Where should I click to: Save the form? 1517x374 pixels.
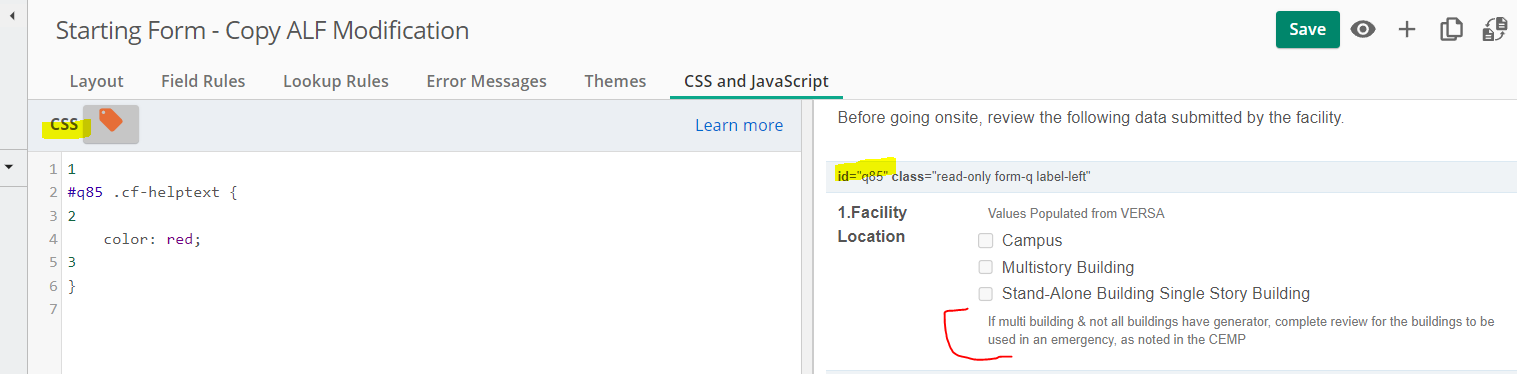(x=1307, y=30)
